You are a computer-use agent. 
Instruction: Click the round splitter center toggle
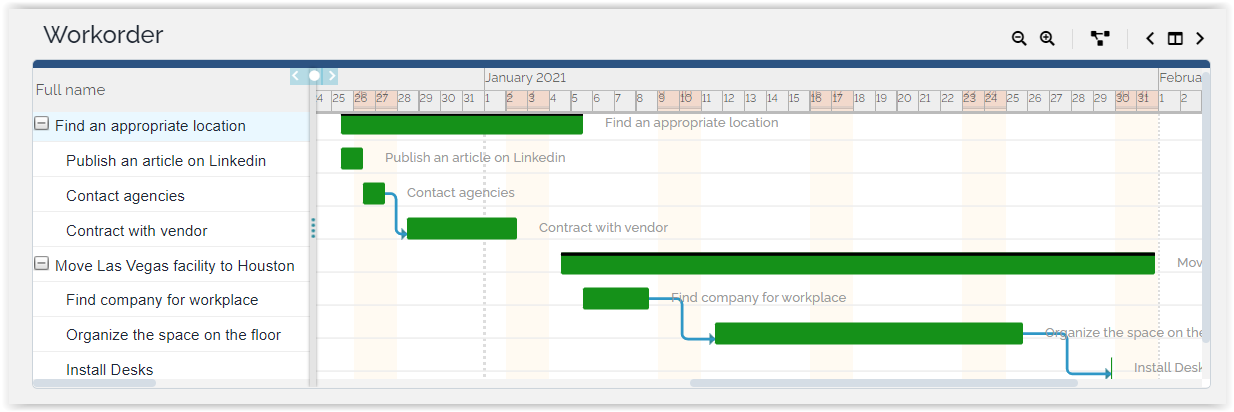[x=314, y=75]
